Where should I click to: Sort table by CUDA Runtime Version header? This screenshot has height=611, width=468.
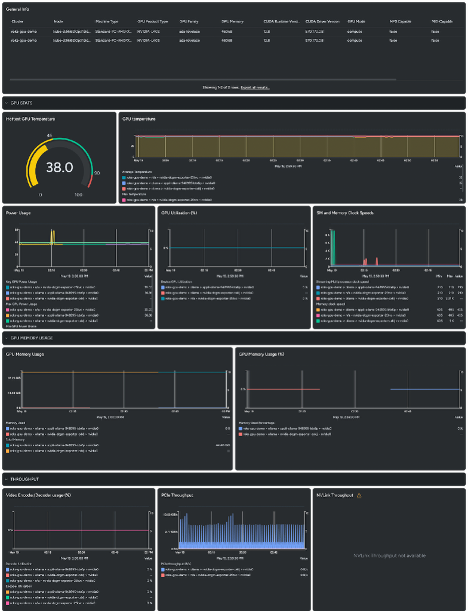click(281, 22)
